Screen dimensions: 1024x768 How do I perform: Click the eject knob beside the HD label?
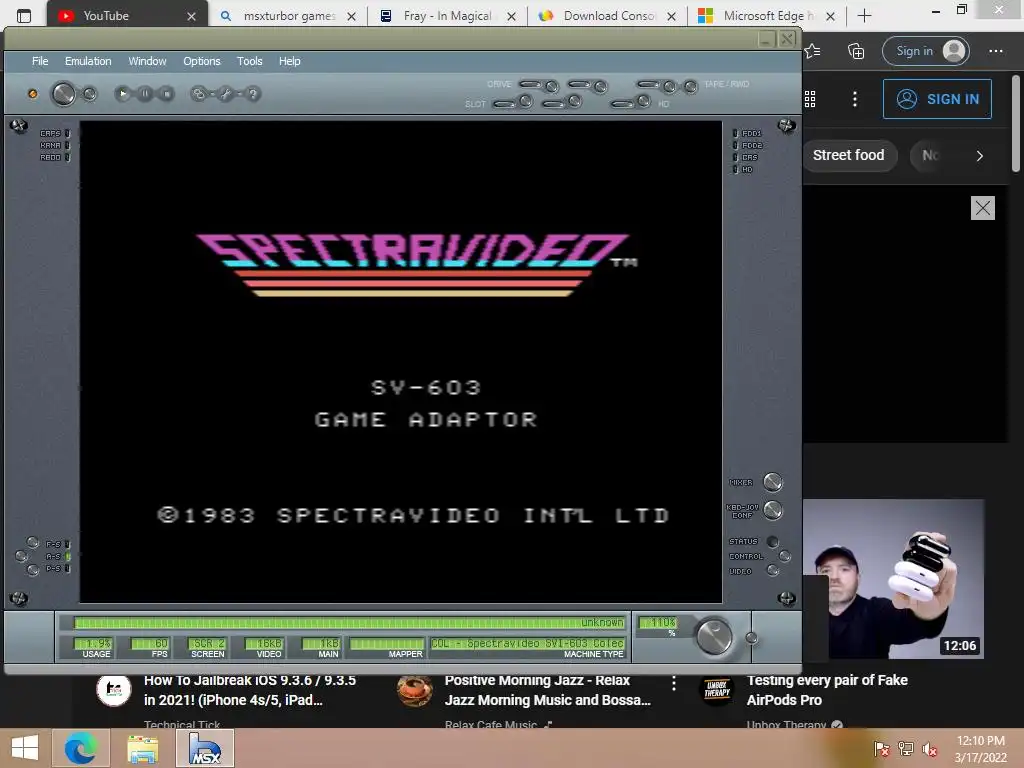click(x=643, y=101)
